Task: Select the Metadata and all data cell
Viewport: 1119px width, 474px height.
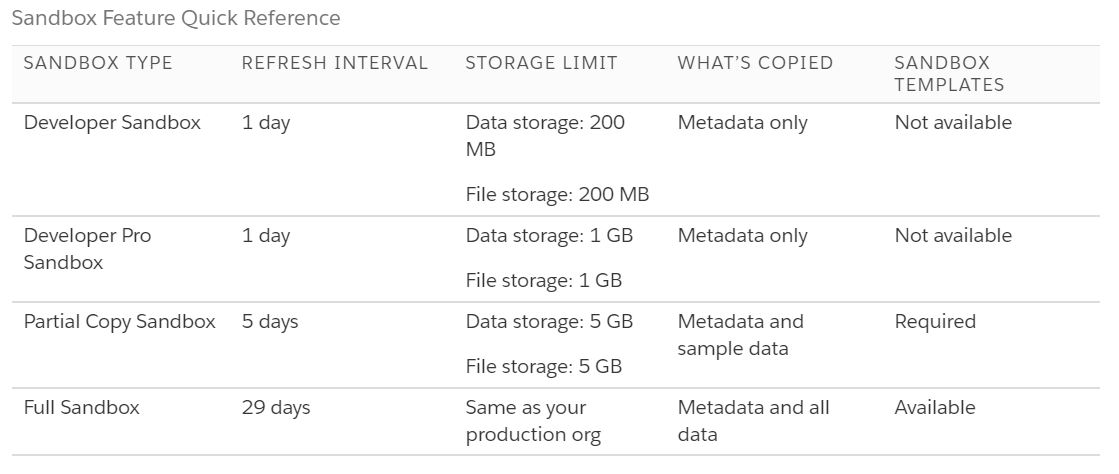Action: pyautogui.click(x=753, y=421)
